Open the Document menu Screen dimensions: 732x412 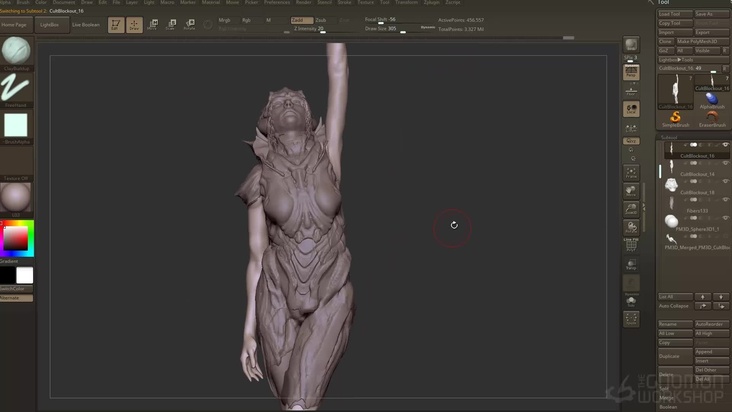point(64,2)
